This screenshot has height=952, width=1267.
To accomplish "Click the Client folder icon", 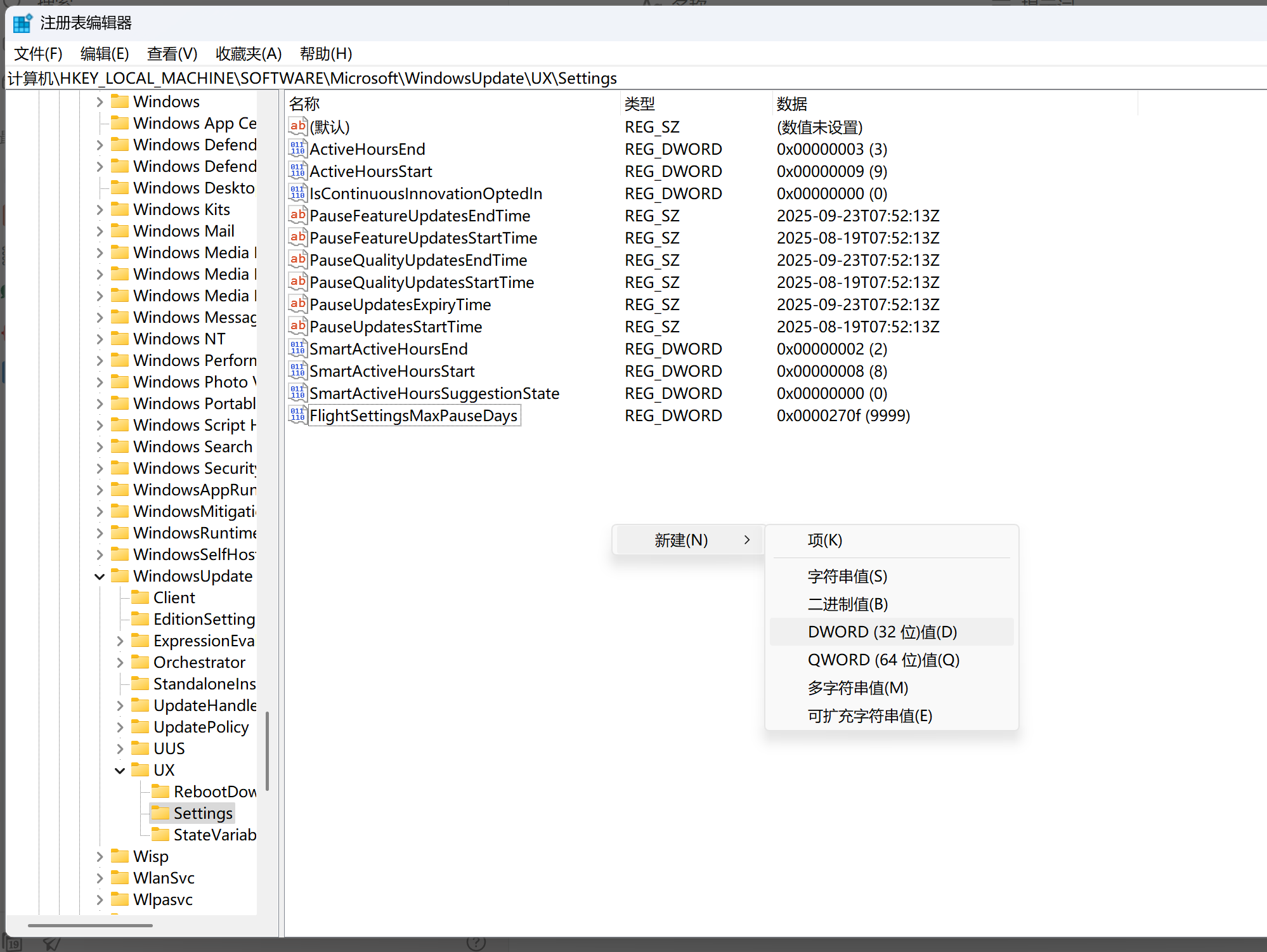I will click(x=140, y=597).
